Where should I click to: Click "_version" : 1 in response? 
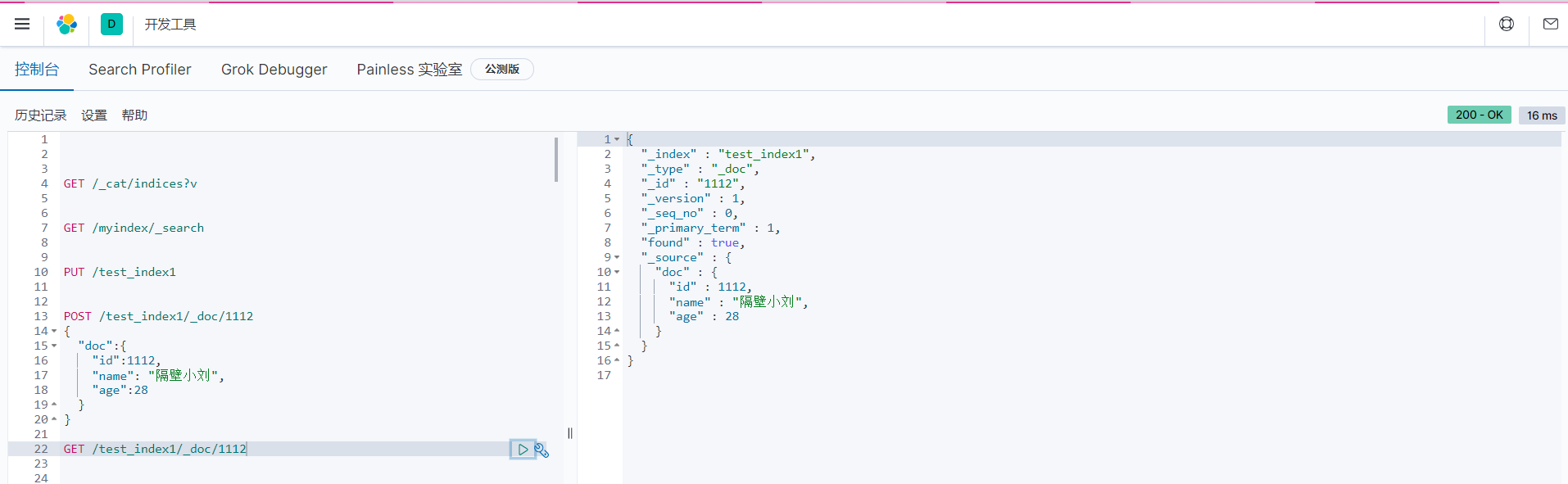(692, 198)
